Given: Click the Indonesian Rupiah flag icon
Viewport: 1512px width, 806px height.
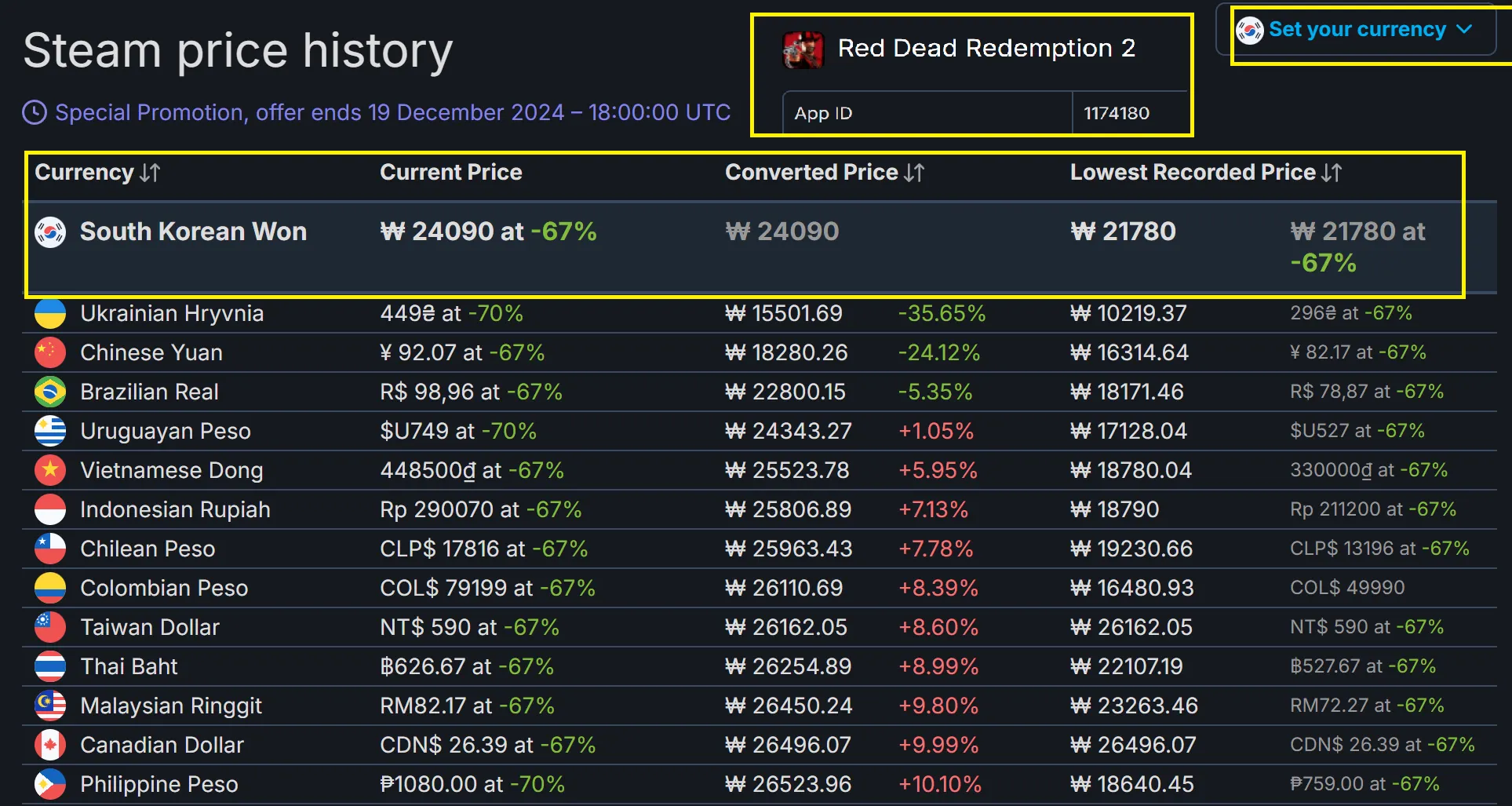Looking at the screenshot, I should [50, 509].
